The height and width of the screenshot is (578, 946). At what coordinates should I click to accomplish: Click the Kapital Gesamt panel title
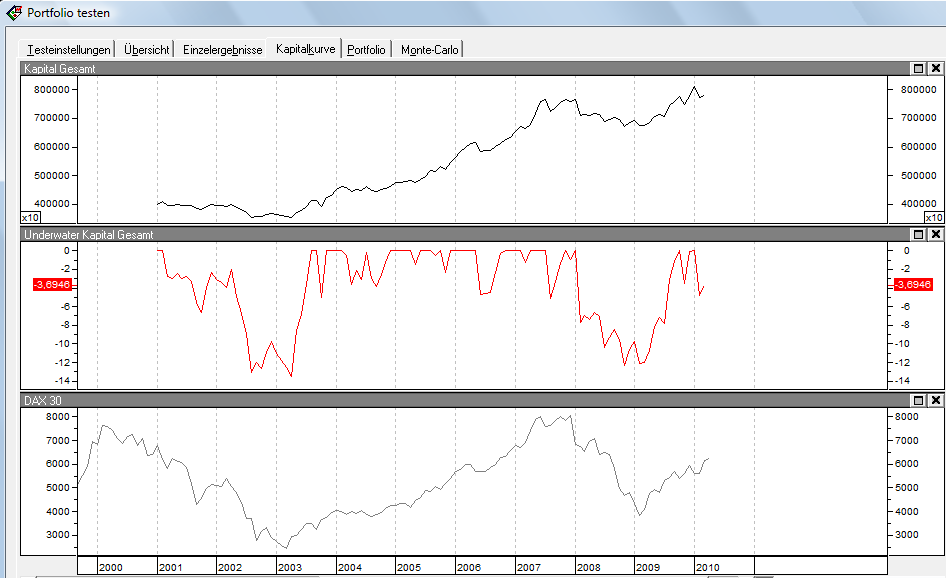[x=60, y=69]
